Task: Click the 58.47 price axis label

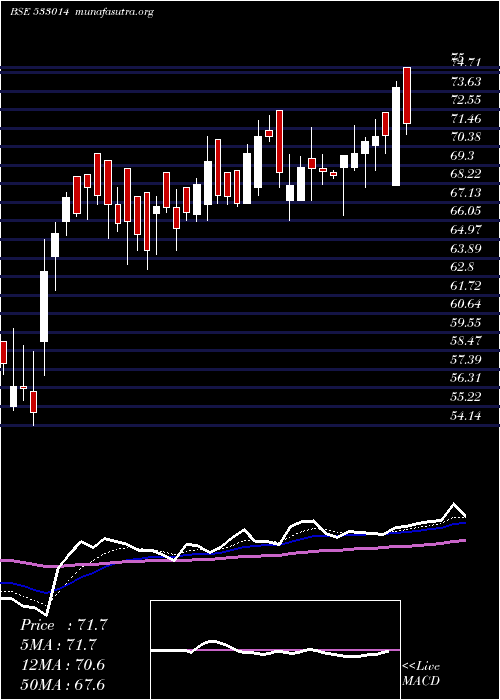Action: coord(466,341)
